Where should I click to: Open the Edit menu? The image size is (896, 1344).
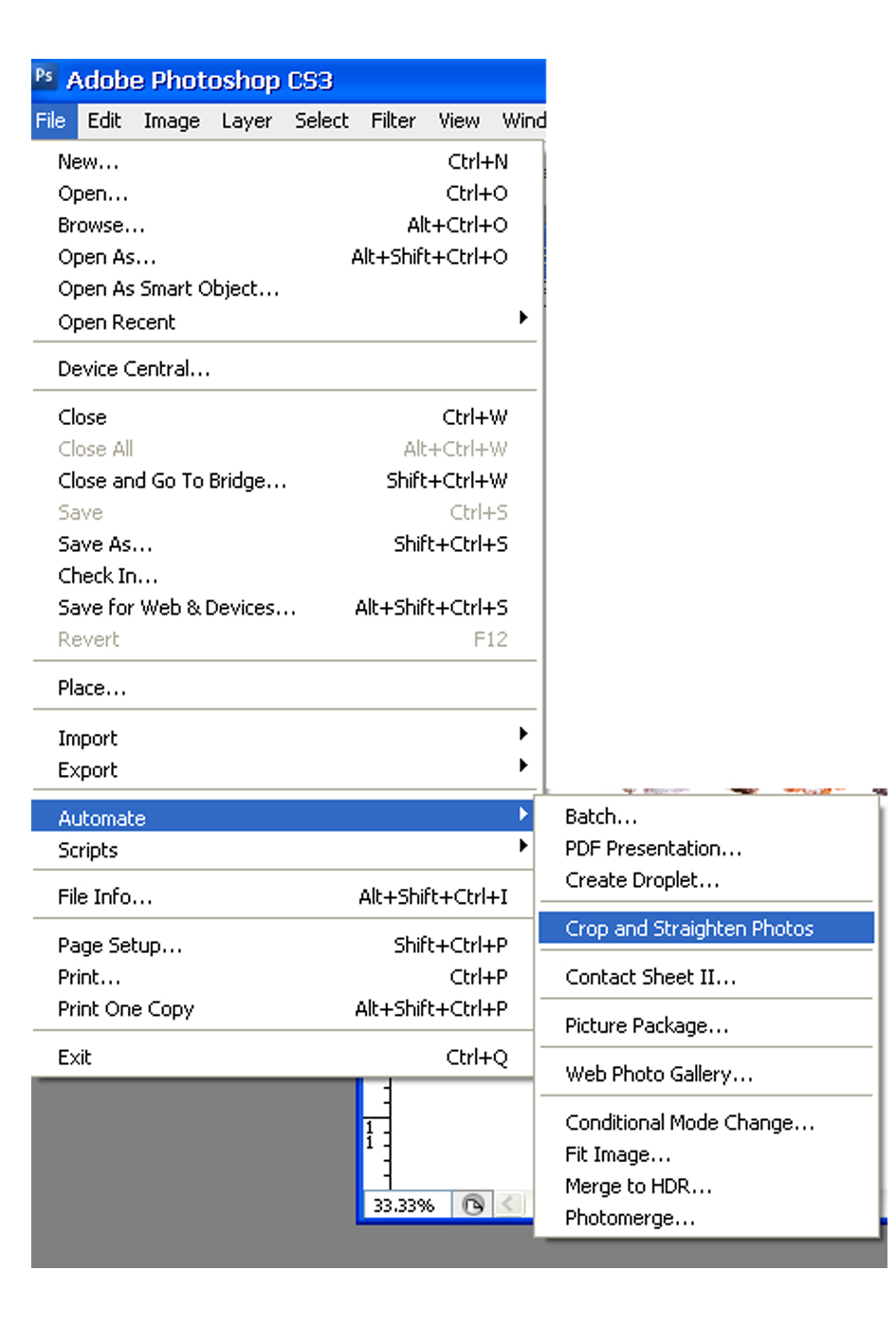point(104,120)
